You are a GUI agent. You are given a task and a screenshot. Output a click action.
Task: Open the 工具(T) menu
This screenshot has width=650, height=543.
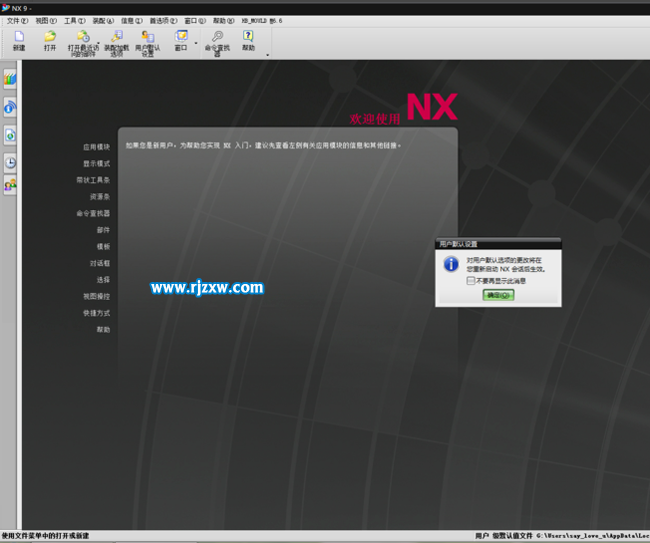(75, 21)
